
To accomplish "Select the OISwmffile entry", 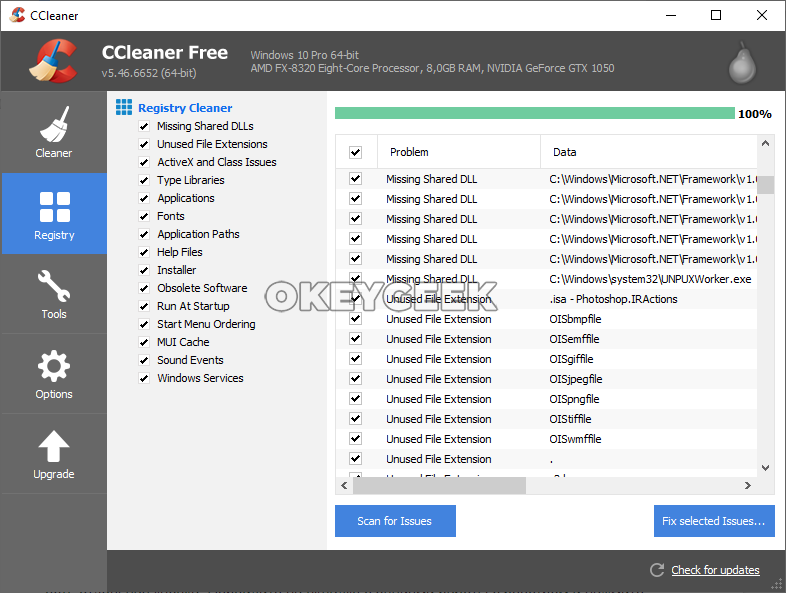I will [x=546, y=439].
